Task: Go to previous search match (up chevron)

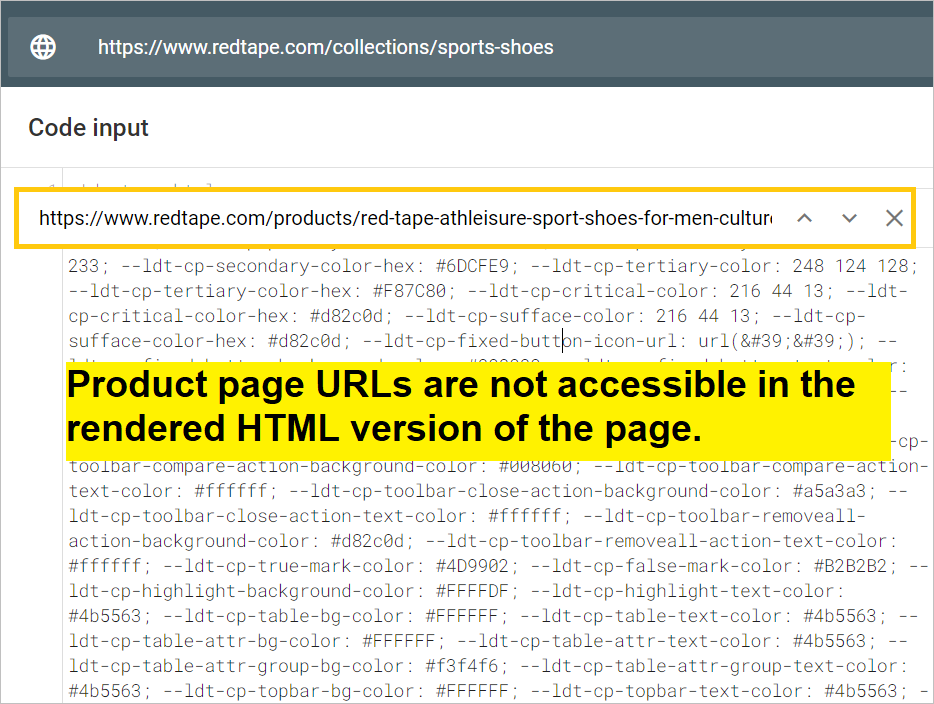Action: click(x=805, y=218)
